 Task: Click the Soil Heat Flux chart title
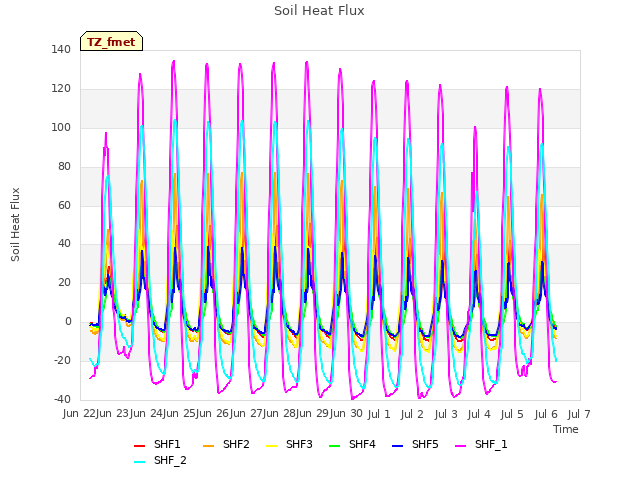pyautogui.click(x=319, y=11)
